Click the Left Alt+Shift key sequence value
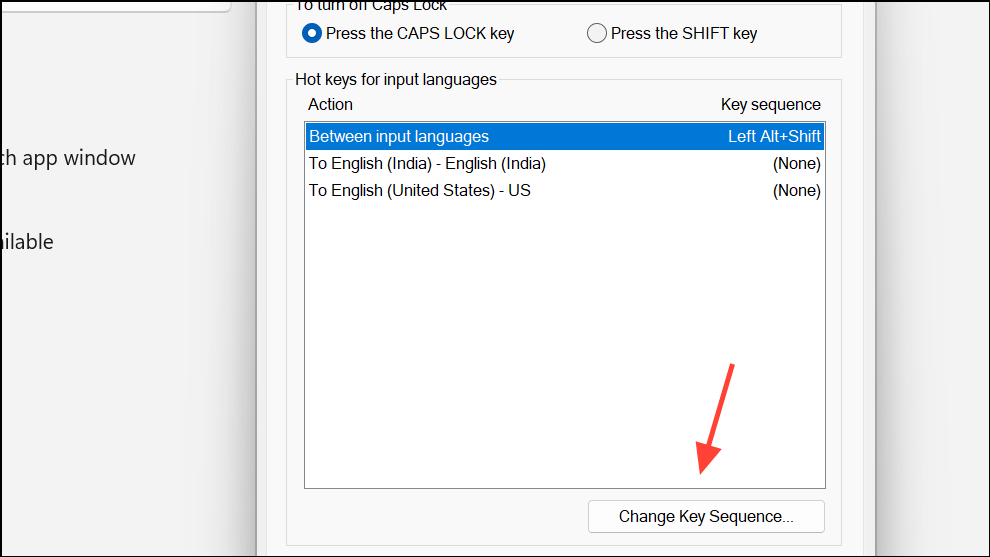This screenshot has height=557, width=990. pos(774,136)
